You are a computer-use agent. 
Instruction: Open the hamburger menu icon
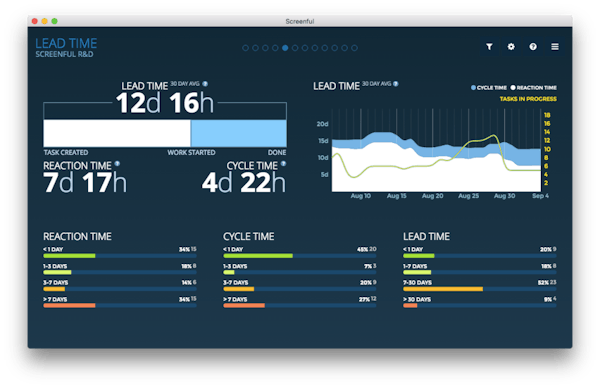(x=555, y=47)
